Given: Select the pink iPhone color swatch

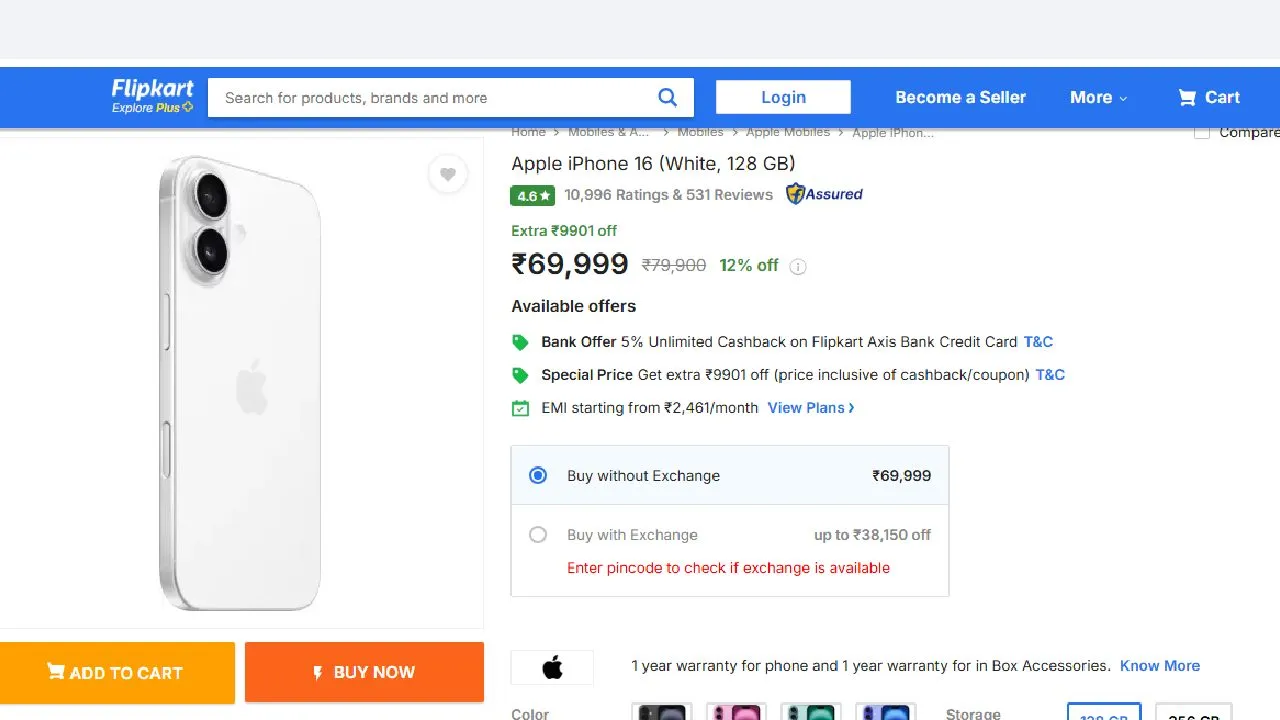Looking at the screenshot, I should 736,712.
